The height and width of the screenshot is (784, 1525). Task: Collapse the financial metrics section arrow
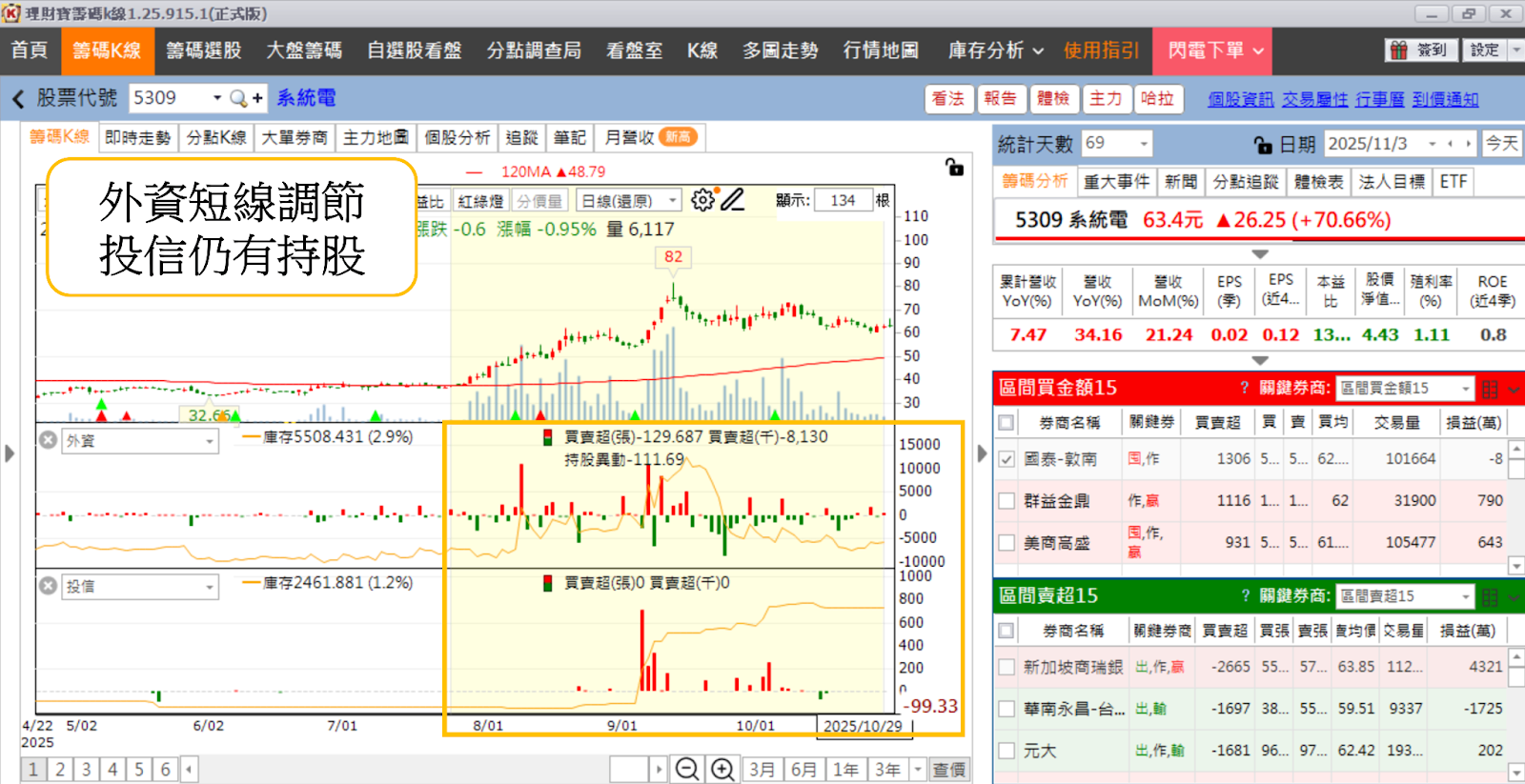click(x=1259, y=361)
